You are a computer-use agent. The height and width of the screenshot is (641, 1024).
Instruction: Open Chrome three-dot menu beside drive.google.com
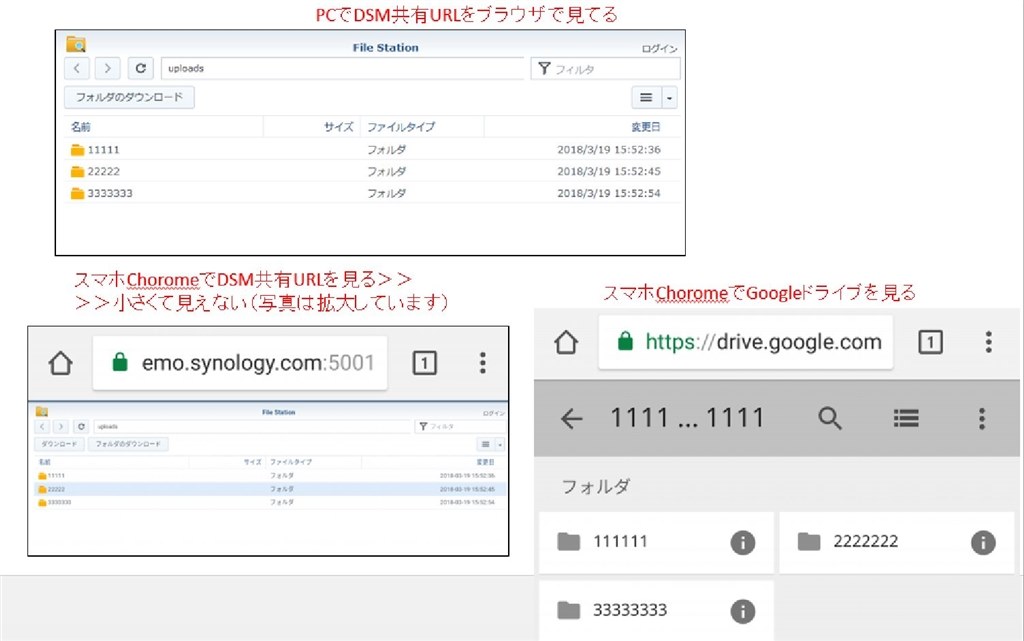click(x=989, y=342)
